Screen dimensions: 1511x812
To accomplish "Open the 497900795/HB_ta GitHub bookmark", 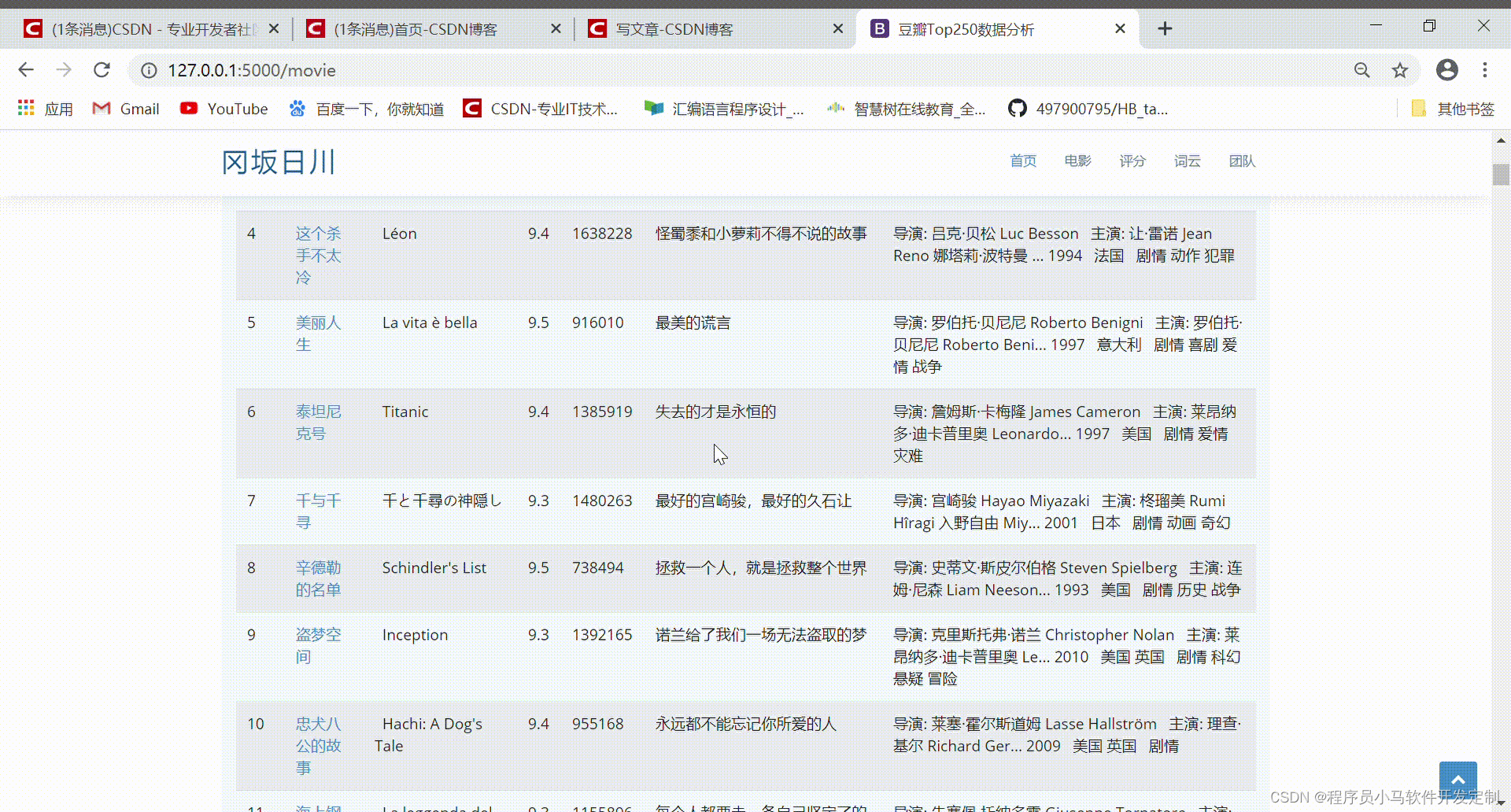I will [1088, 109].
